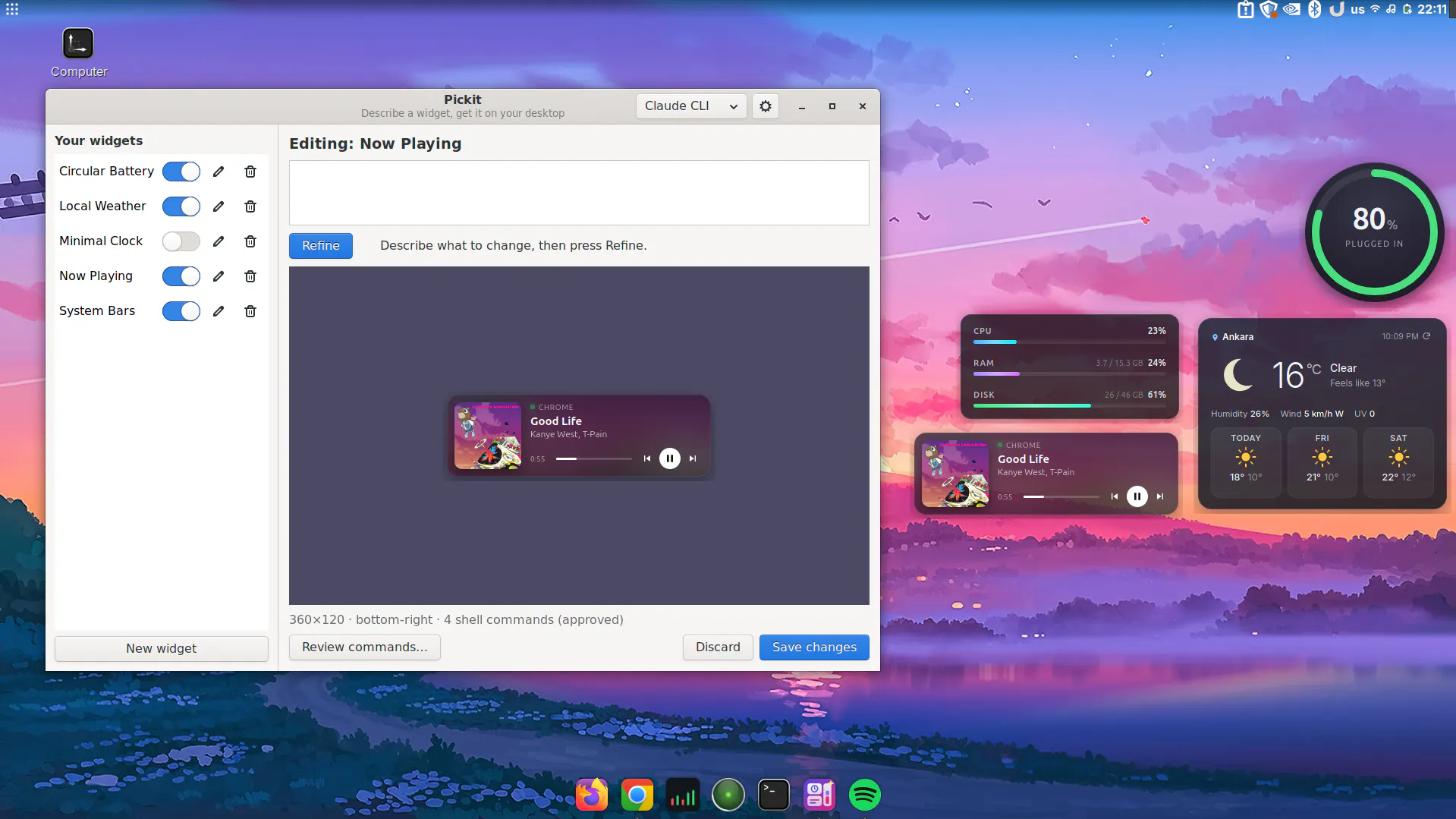This screenshot has width=1456, height=819.
Task: Launch Spotify from the dock
Action: (865, 795)
